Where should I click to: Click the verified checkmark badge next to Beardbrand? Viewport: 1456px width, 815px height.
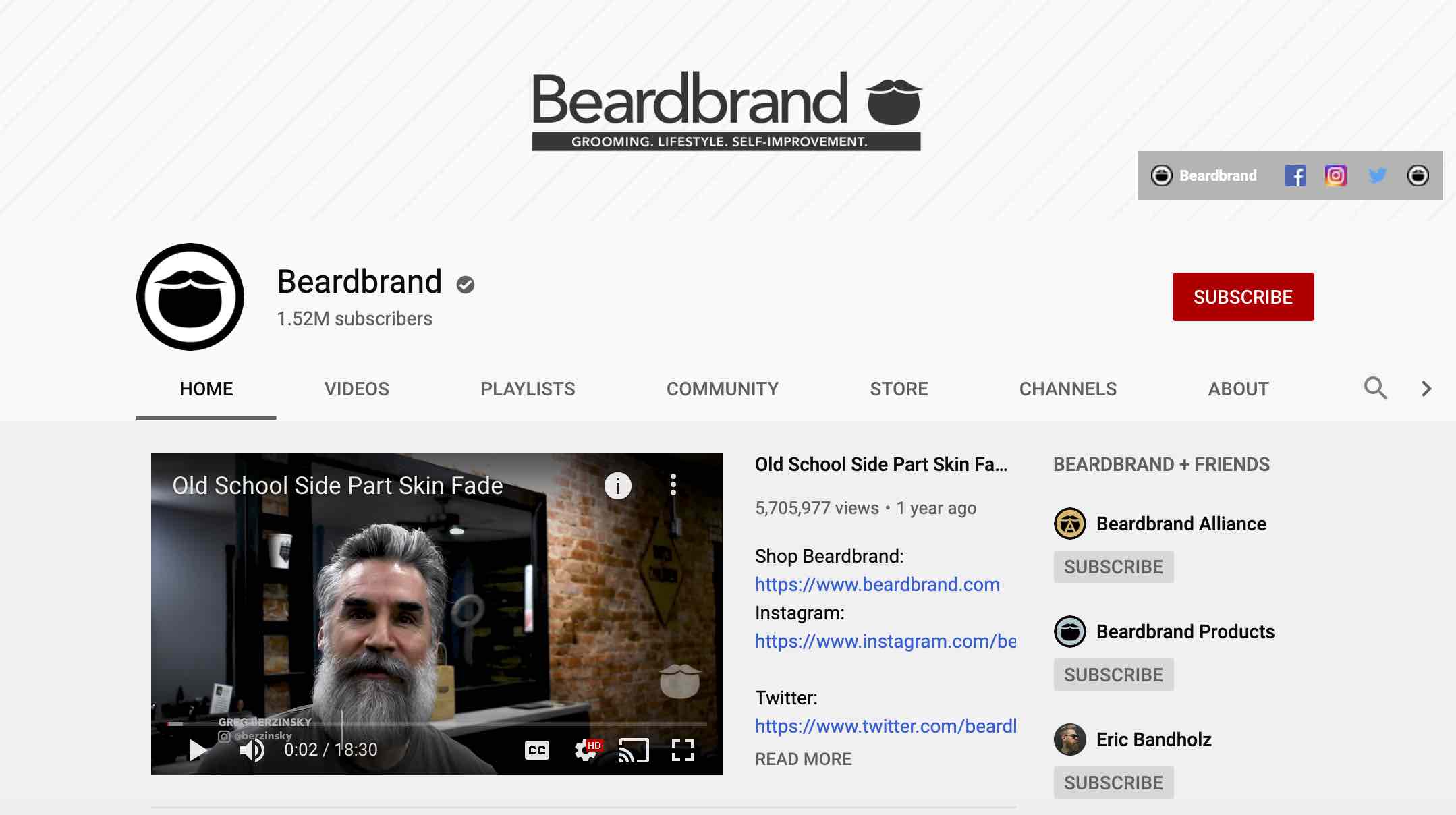pos(465,285)
